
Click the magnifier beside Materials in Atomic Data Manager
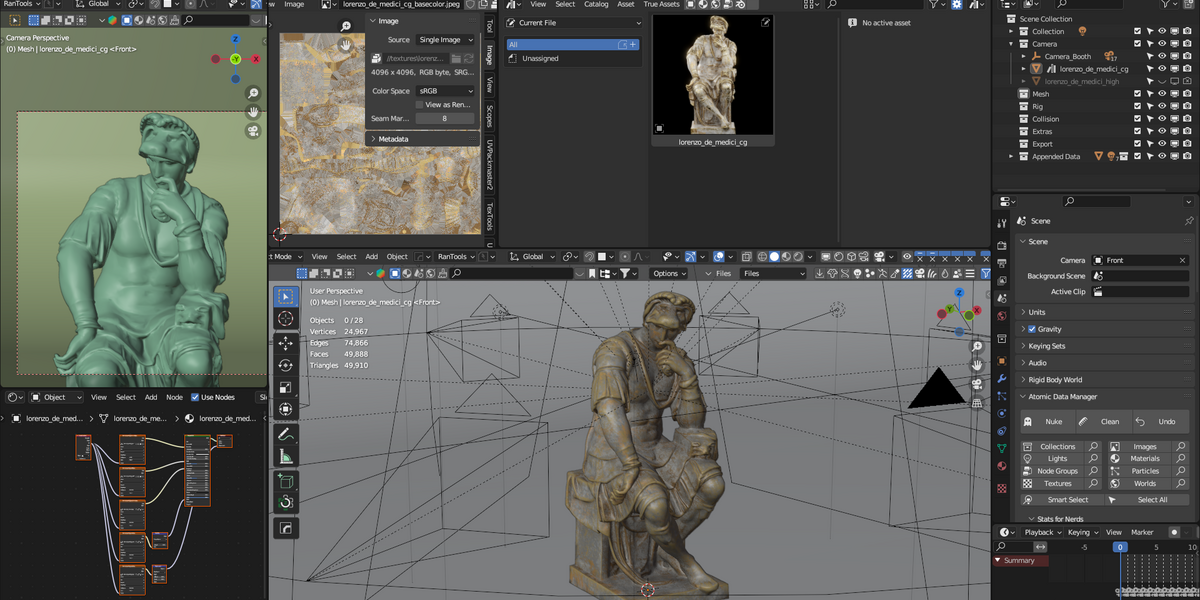tap(1180, 459)
